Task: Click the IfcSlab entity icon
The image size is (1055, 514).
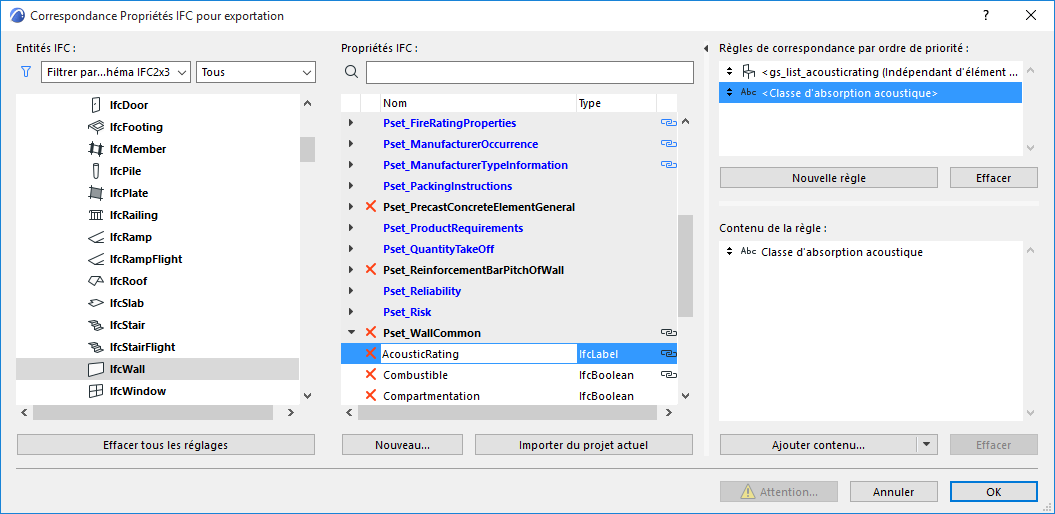Action: tap(96, 303)
